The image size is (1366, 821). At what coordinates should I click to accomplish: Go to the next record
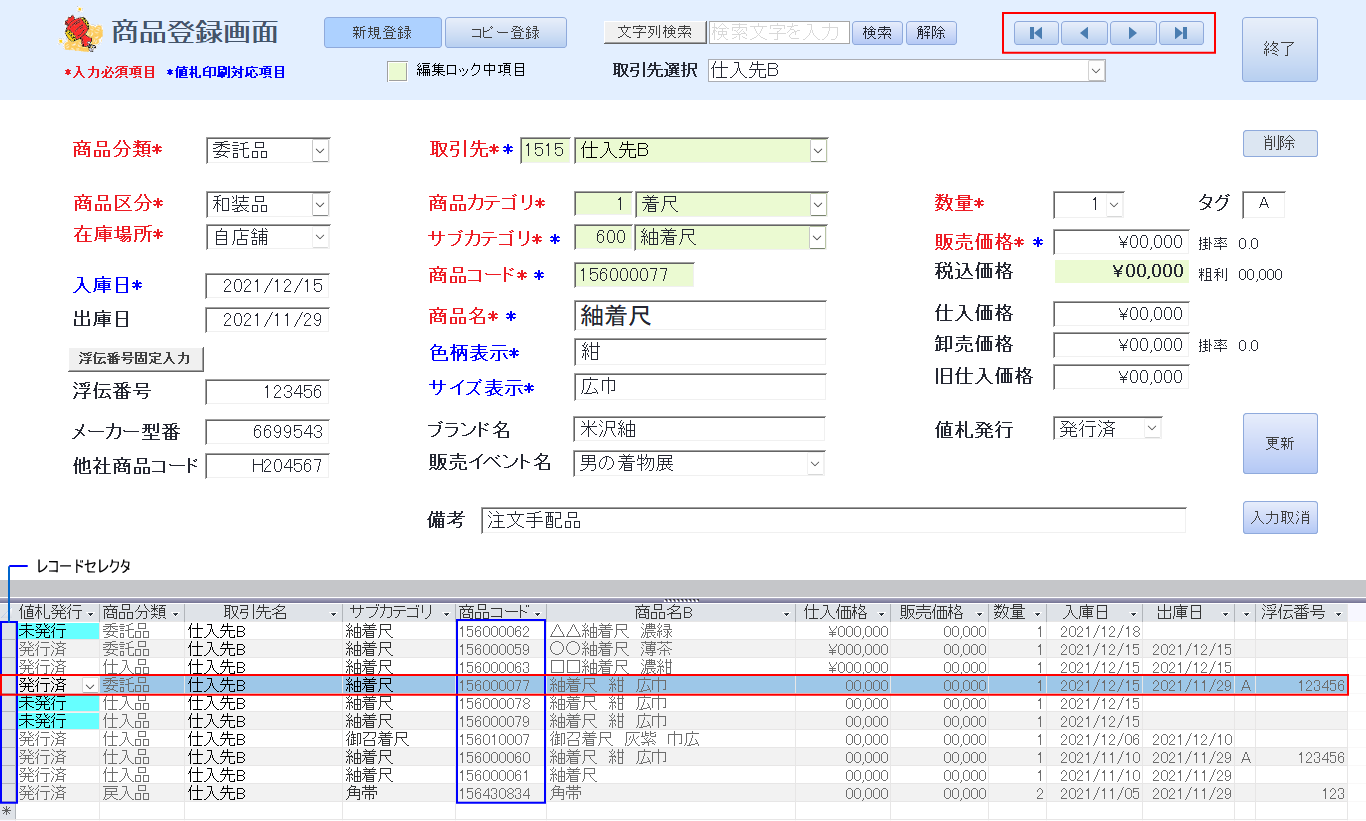(x=1133, y=33)
